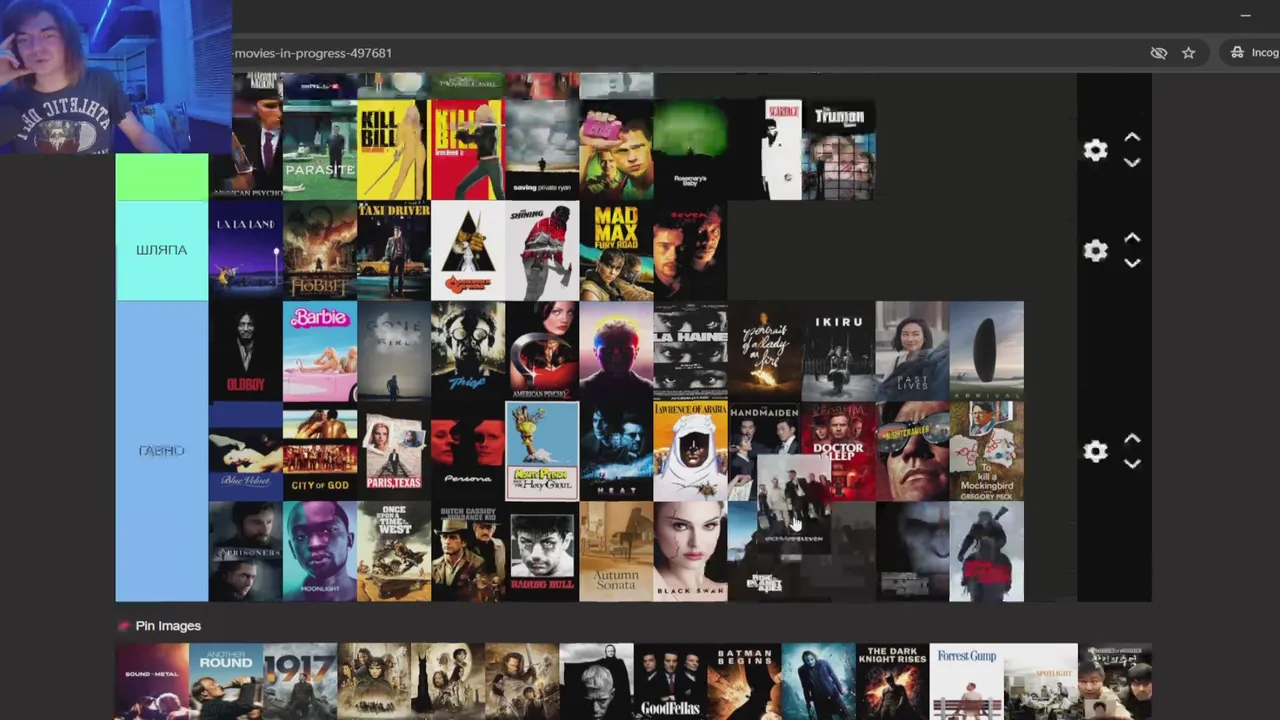The width and height of the screenshot is (1280, 720).
Task: Select the Past Lives poster
Action: coord(913,351)
